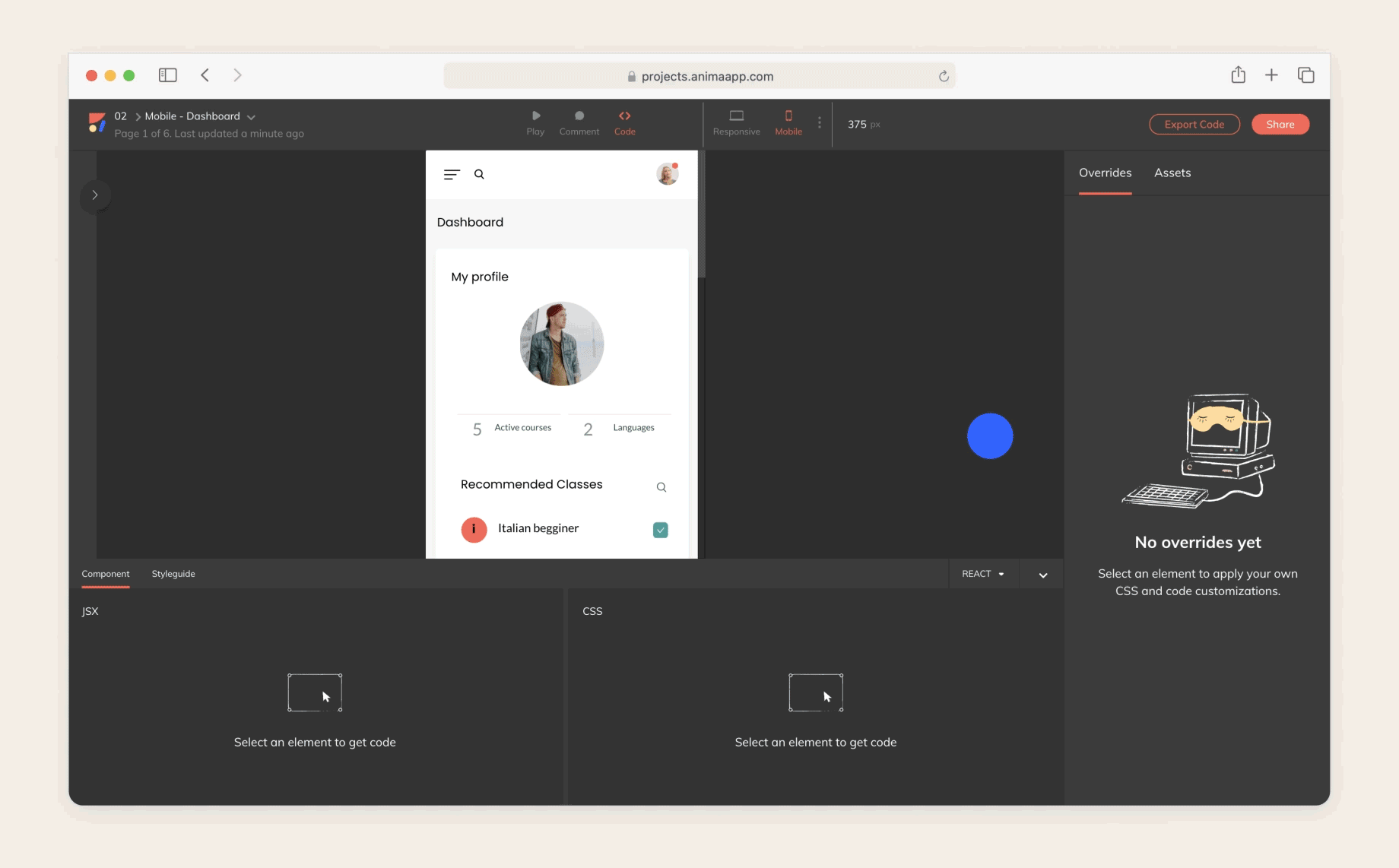Click the Anima logo icon

point(97,123)
